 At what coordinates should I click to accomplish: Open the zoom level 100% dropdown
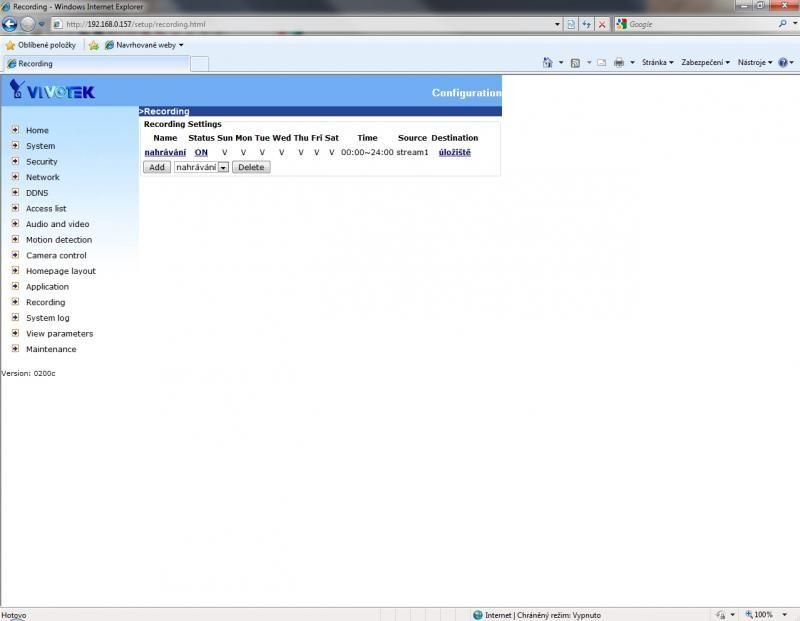[766, 615]
